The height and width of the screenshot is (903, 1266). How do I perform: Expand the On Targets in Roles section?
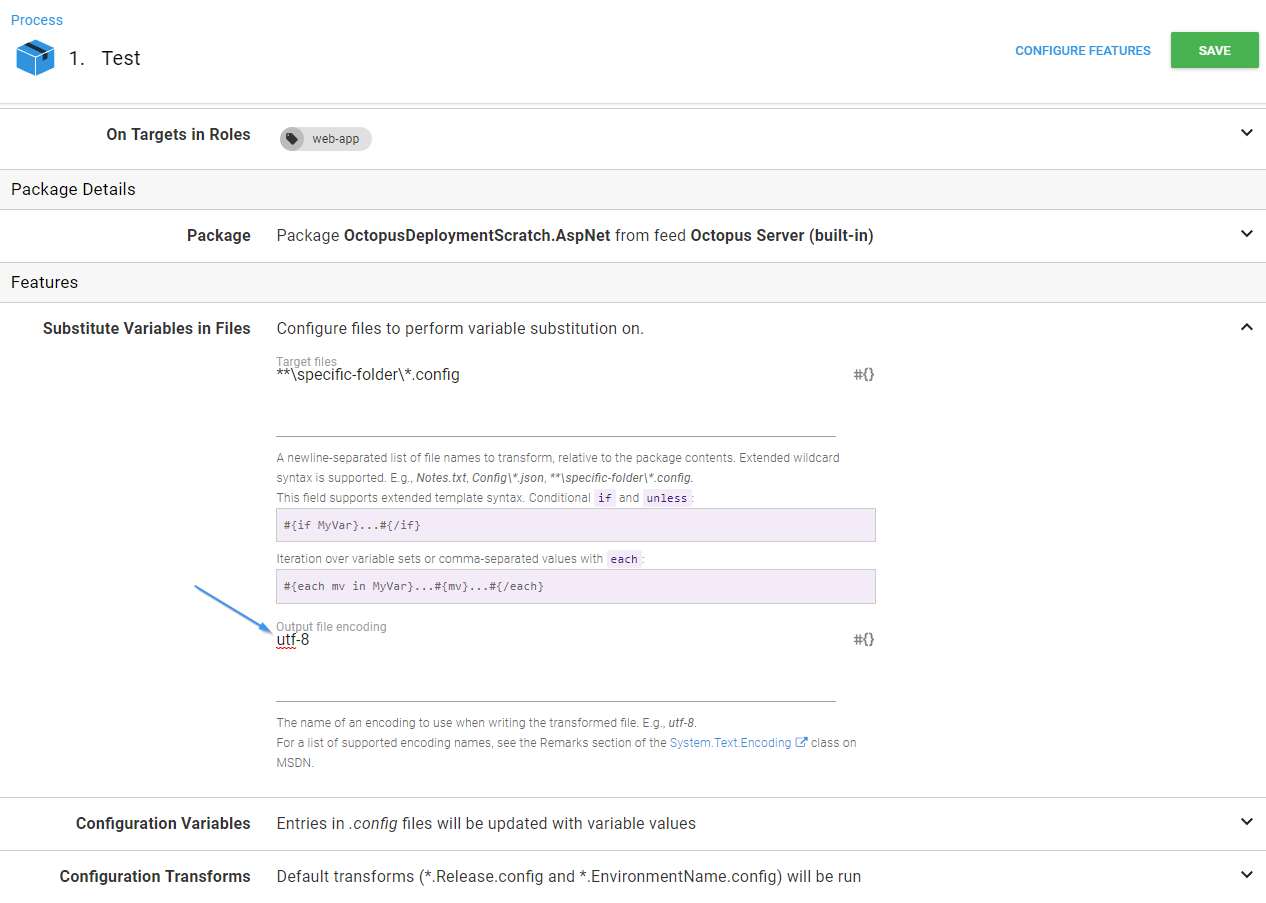point(1247,132)
